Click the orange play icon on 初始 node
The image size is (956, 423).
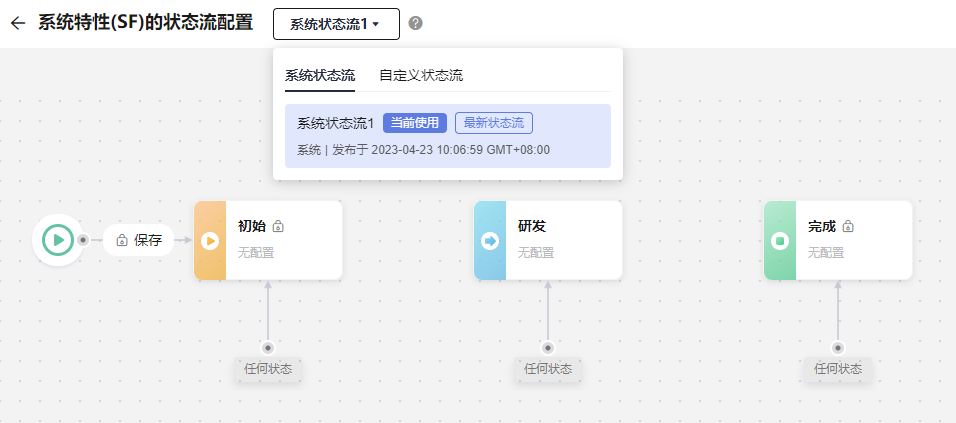click(x=210, y=240)
